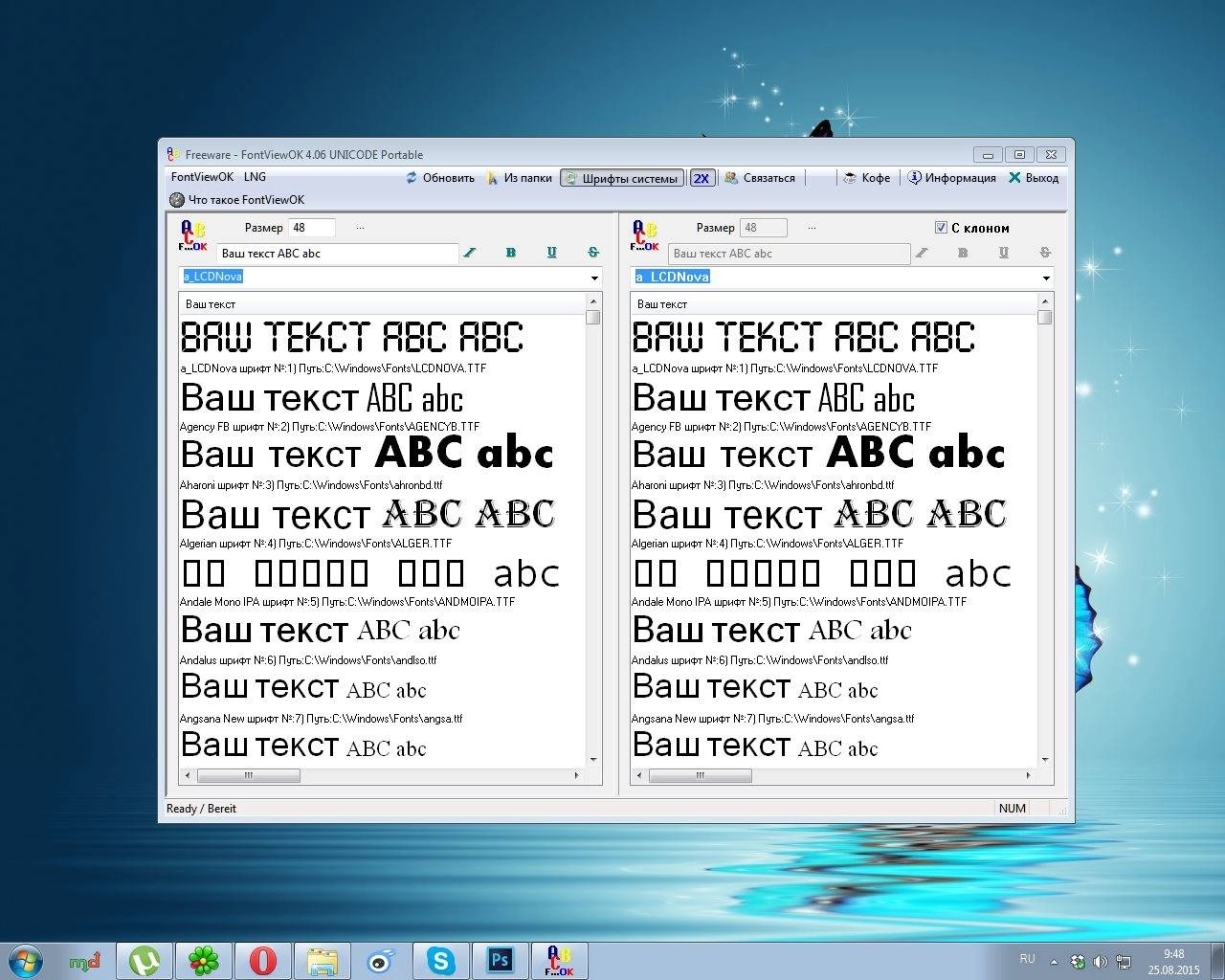Image resolution: width=1225 pixels, height=980 pixels.
Task: Open Opera browser from taskbar
Action: (x=263, y=960)
